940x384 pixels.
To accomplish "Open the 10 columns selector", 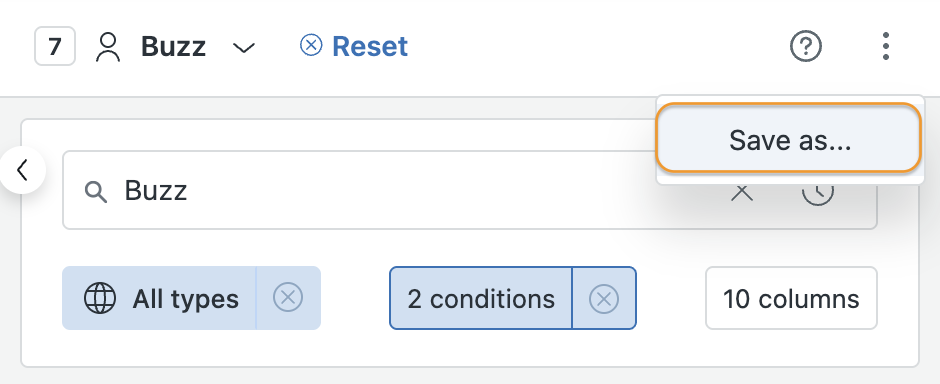I will [x=791, y=298].
